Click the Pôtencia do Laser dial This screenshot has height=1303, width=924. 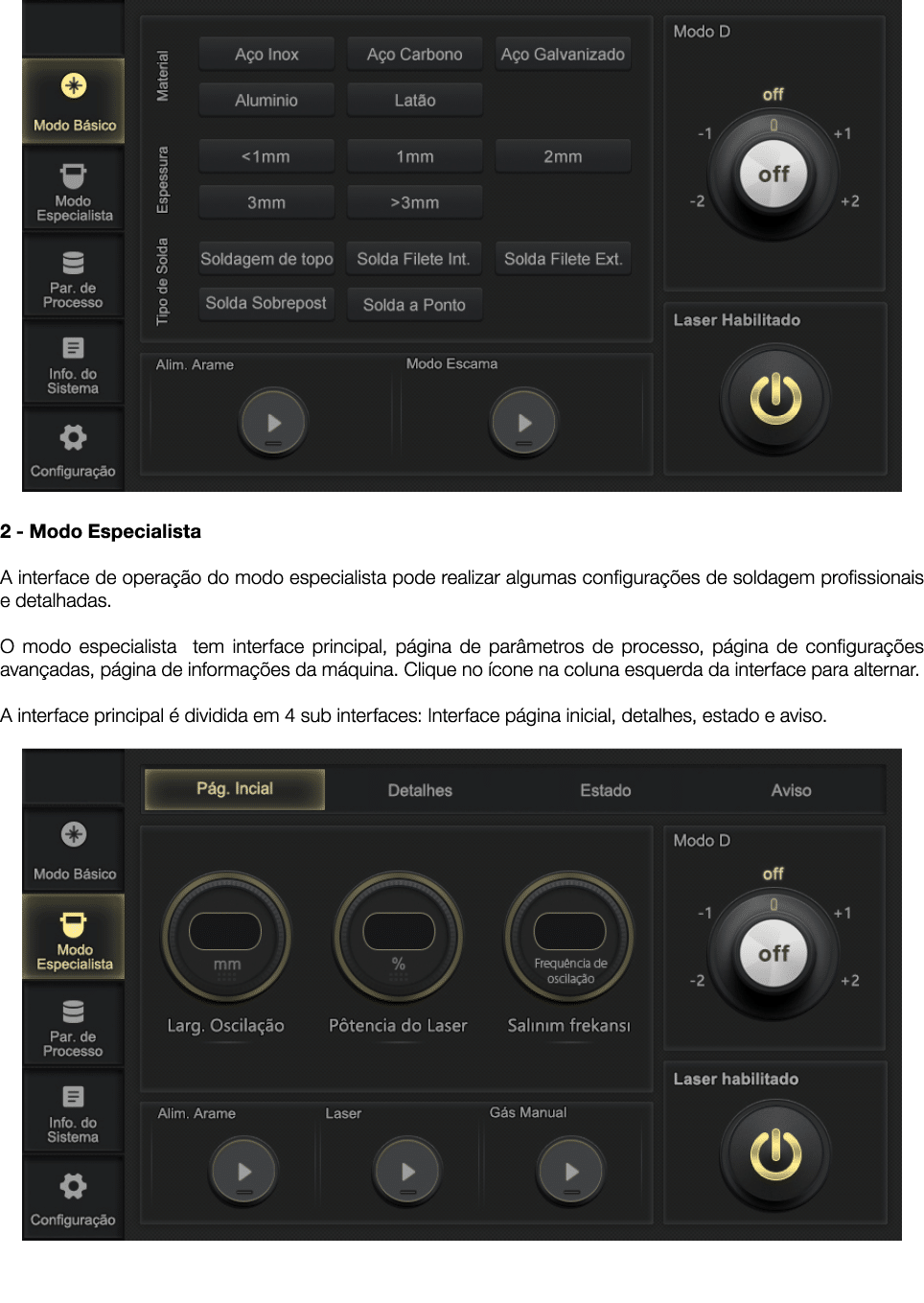click(397, 935)
